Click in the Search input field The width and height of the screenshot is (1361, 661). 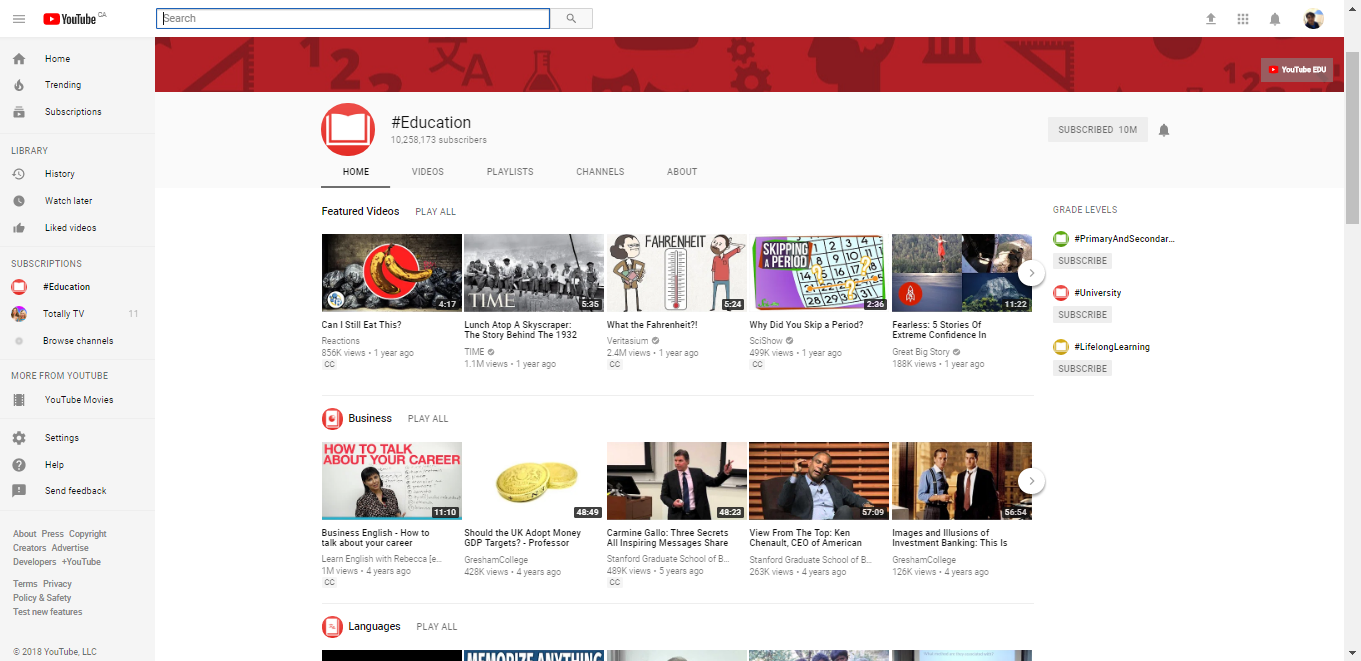click(353, 18)
